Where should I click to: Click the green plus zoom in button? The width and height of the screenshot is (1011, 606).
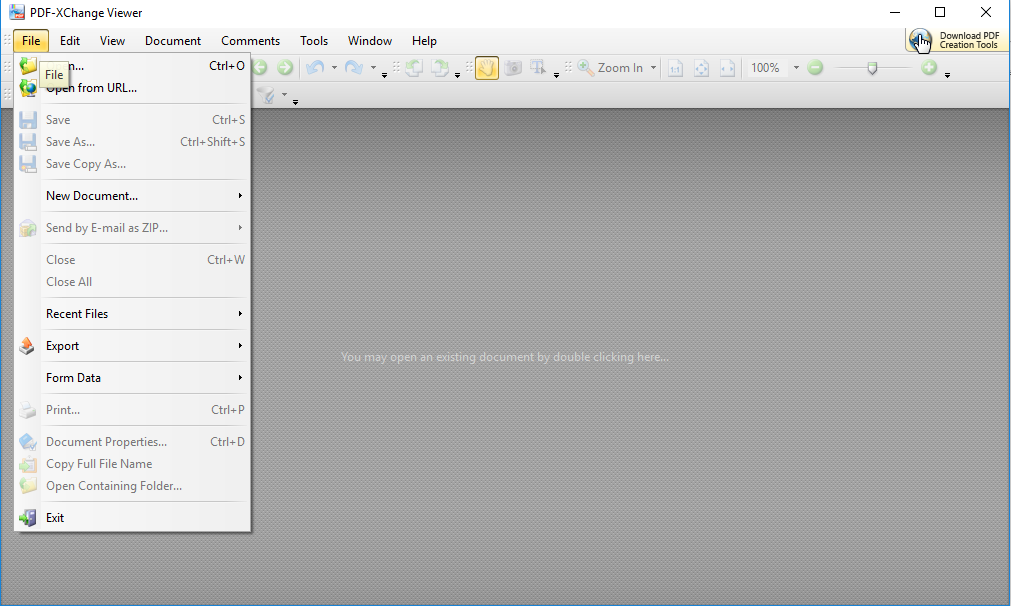[x=929, y=68]
